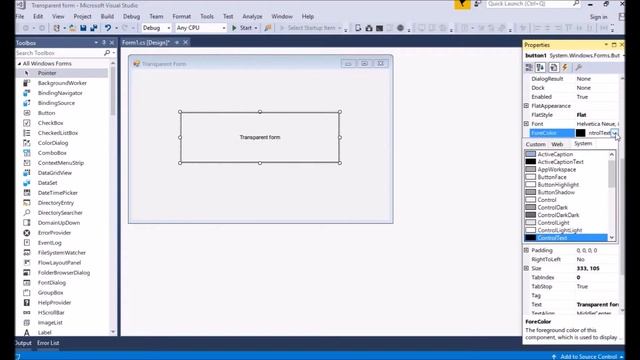
Task: Click the Toolbox scroll down arrow
Action: (x=113, y=332)
